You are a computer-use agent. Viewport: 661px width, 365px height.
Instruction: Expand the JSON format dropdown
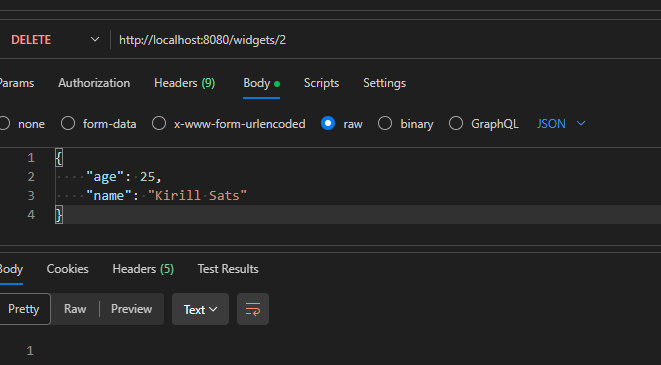pyautogui.click(x=561, y=123)
